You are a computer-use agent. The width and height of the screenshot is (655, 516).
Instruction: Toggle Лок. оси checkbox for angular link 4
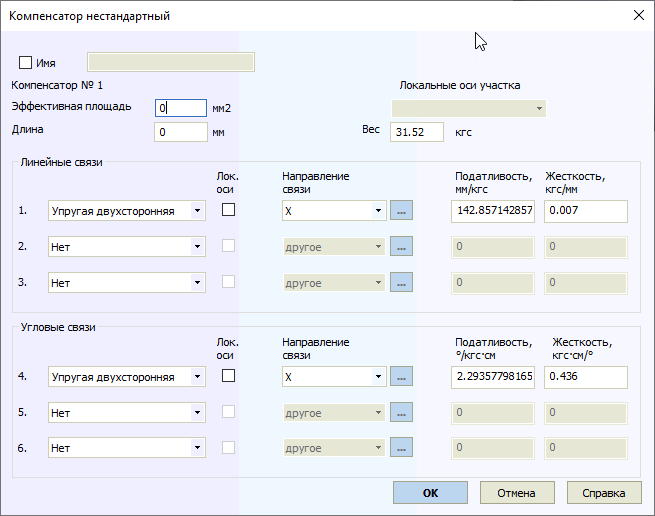click(x=229, y=376)
